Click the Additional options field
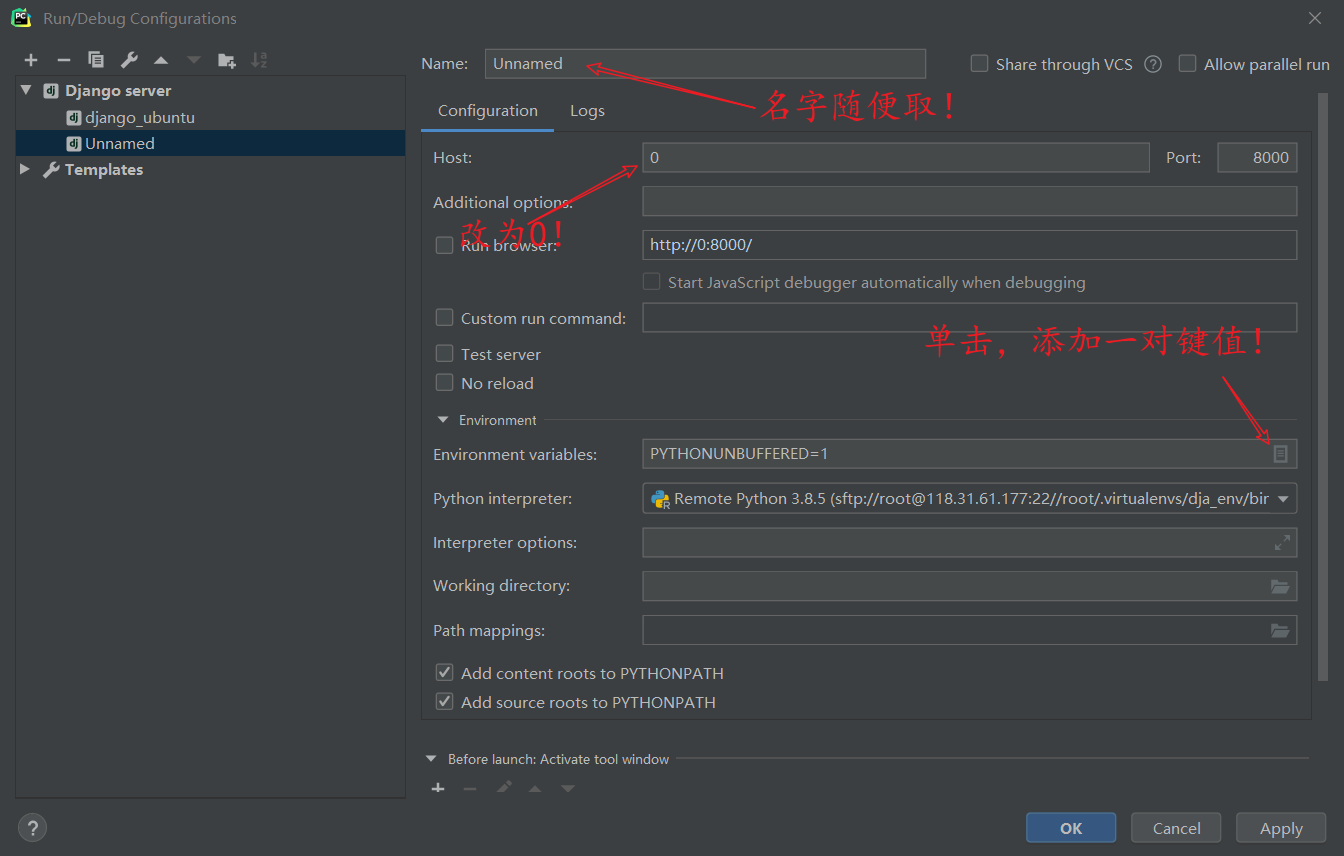 pyautogui.click(x=969, y=201)
